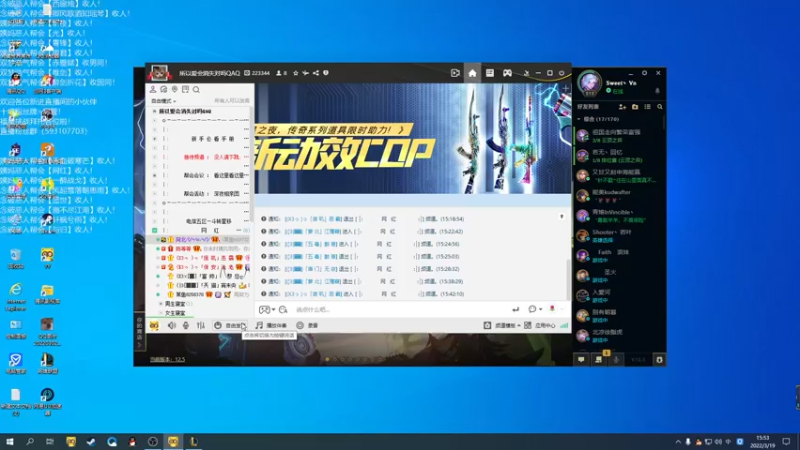Open the 新动效COP promotional banner
Viewport: 800px width, 450px height.
click(x=413, y=138)
